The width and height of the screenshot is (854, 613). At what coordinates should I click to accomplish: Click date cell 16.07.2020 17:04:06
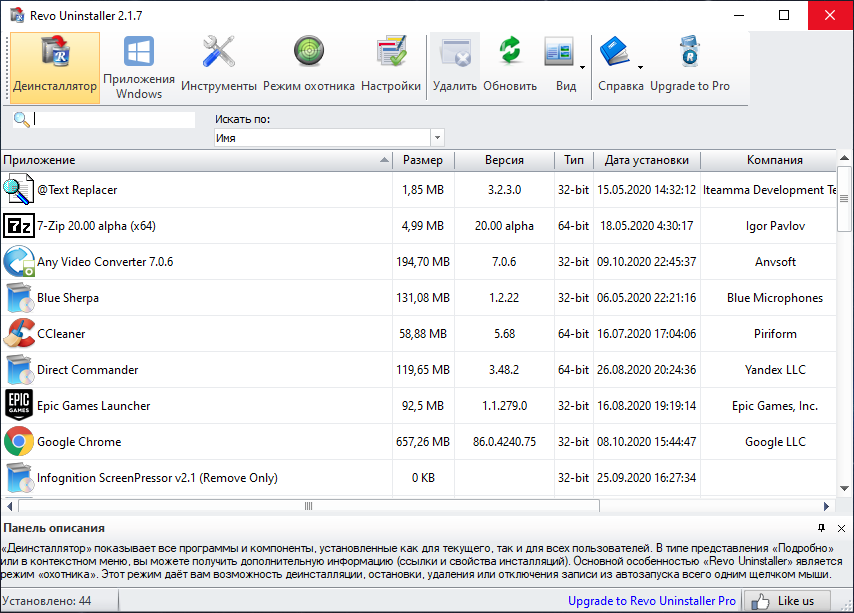point(646,334)
